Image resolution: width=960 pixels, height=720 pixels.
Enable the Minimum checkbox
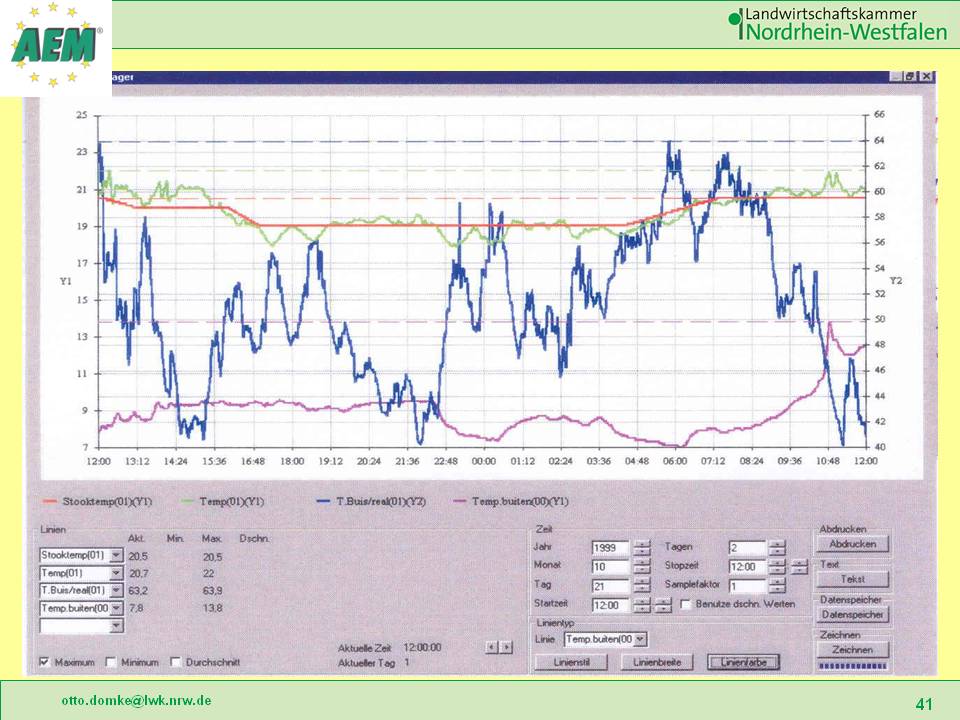[110, 662]
